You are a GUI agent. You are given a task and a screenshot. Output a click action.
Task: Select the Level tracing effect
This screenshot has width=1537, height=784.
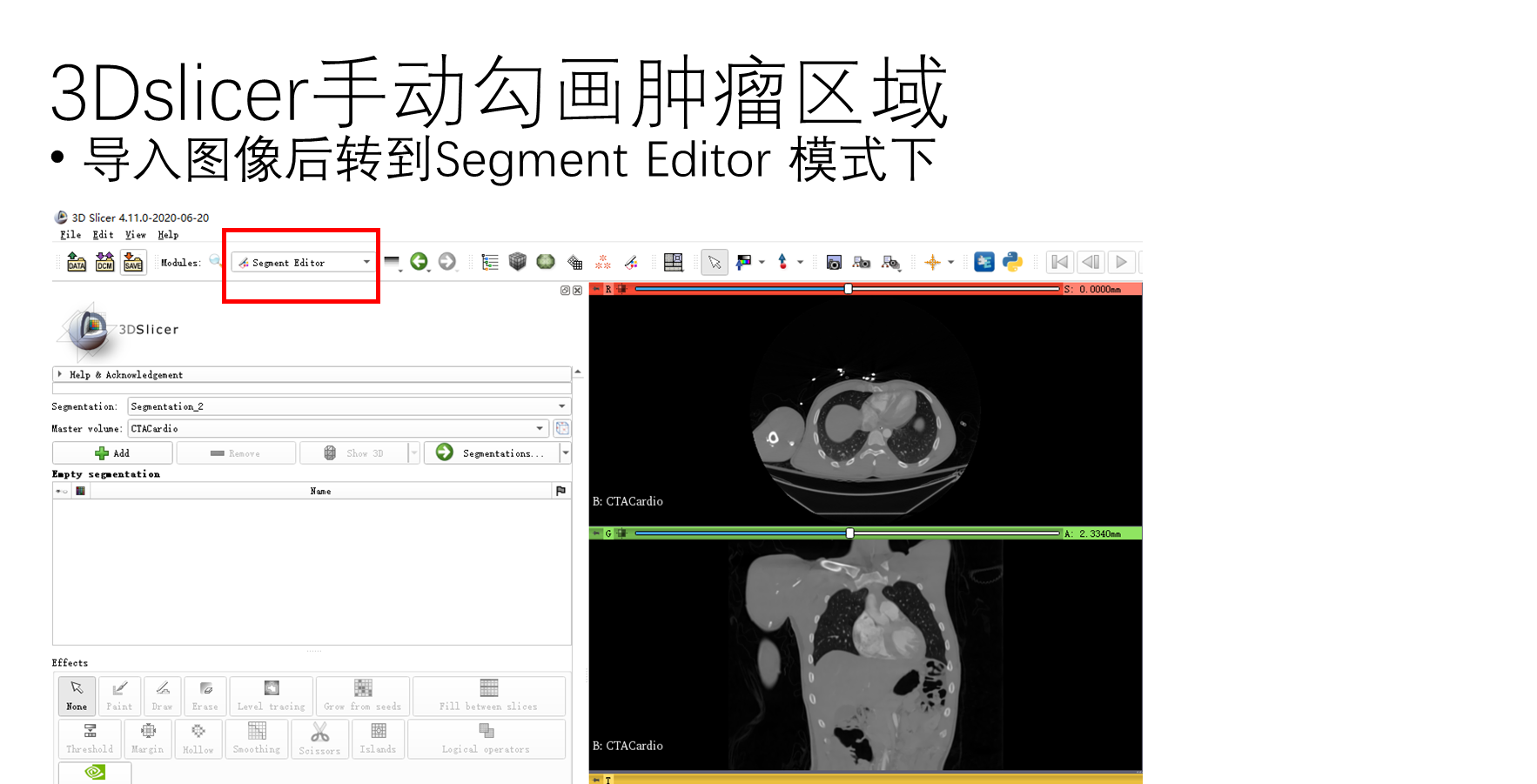point(271,696)
